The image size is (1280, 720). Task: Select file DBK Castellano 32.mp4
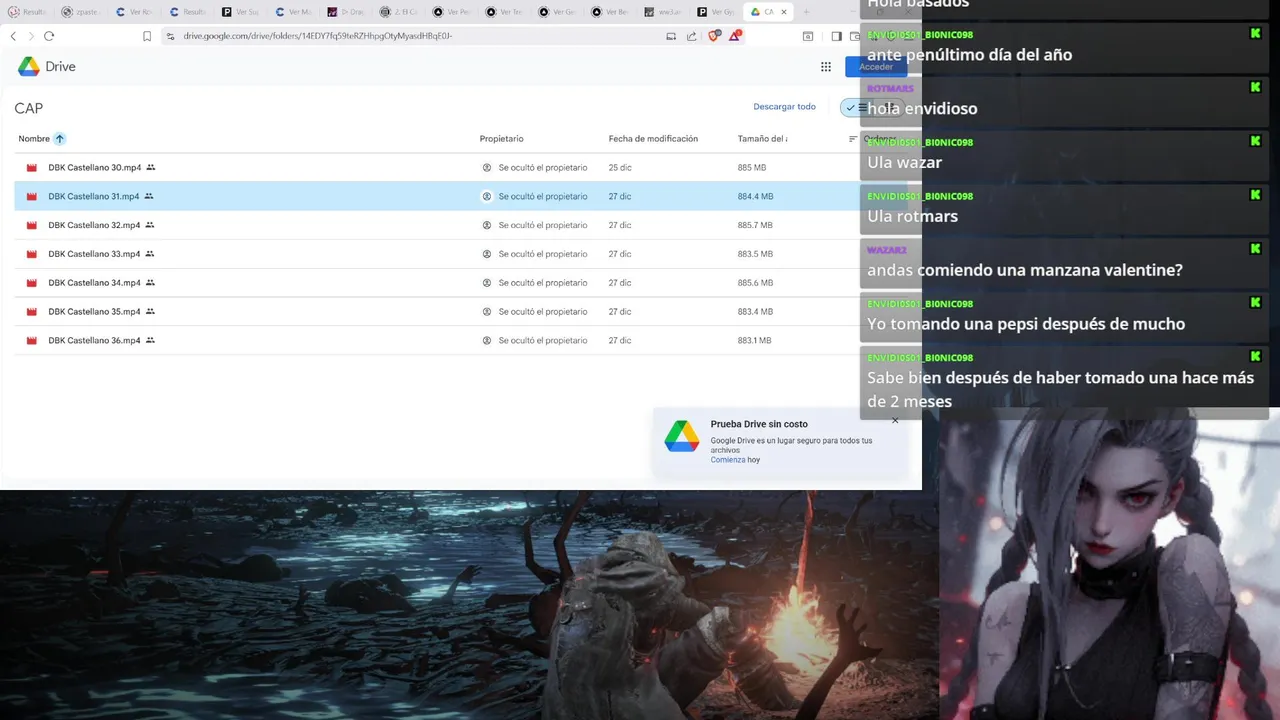[95, 226]
